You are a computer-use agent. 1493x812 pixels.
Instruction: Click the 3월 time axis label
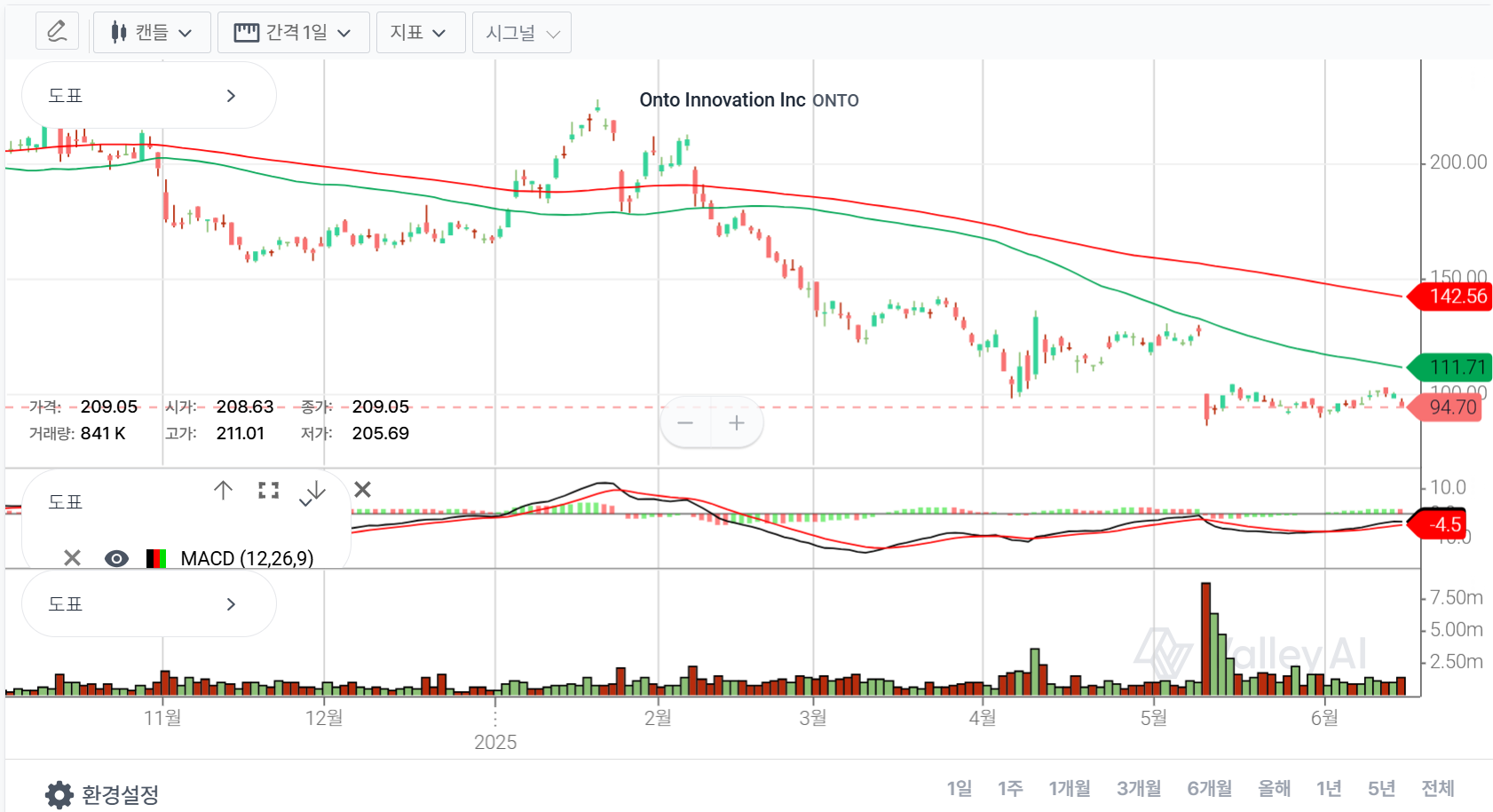point(813,717)
